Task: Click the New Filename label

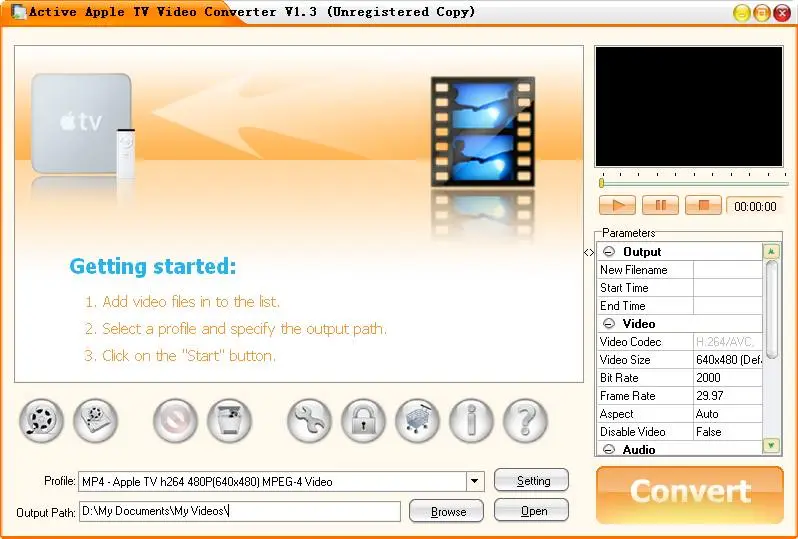Action: pos(633,270)
